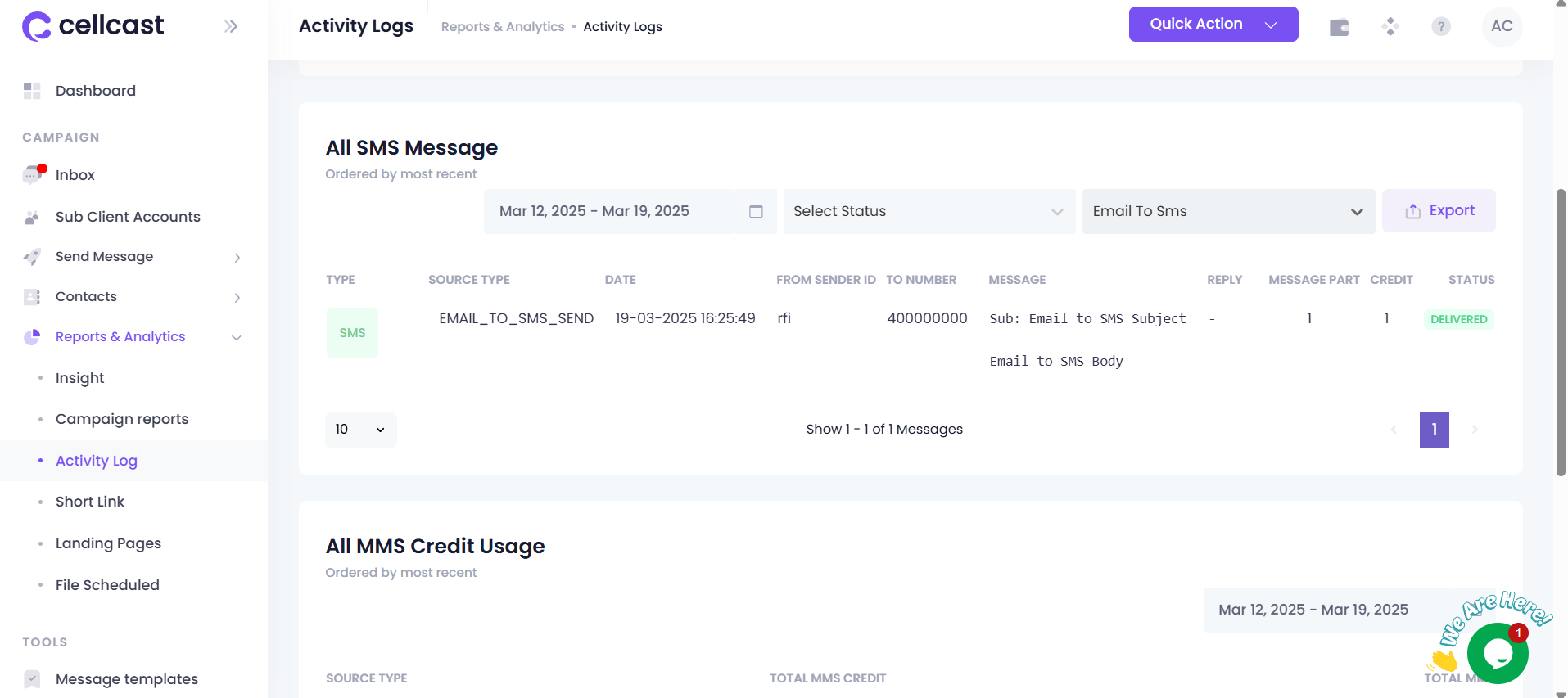Open File Scheduled
Image resolution: width=1568 pixels, height=698 pixels.
pos(107,585)
